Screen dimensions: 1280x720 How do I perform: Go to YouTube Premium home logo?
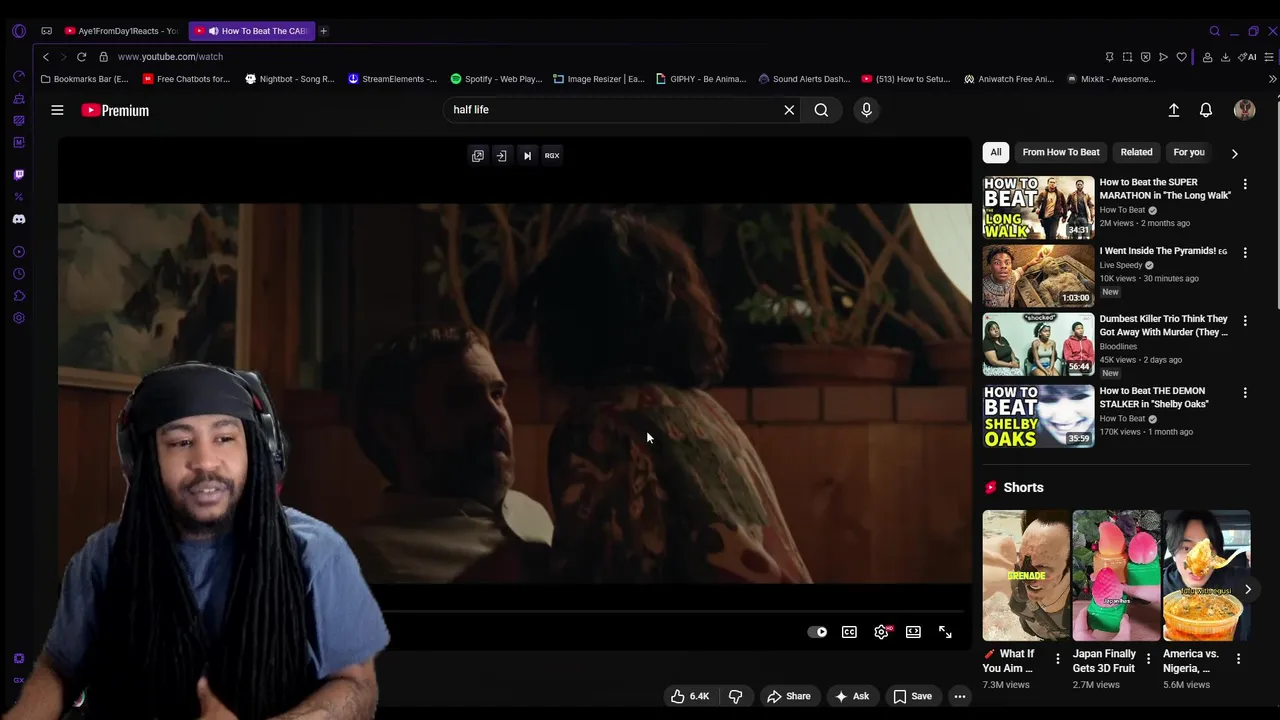pos(115,111)
